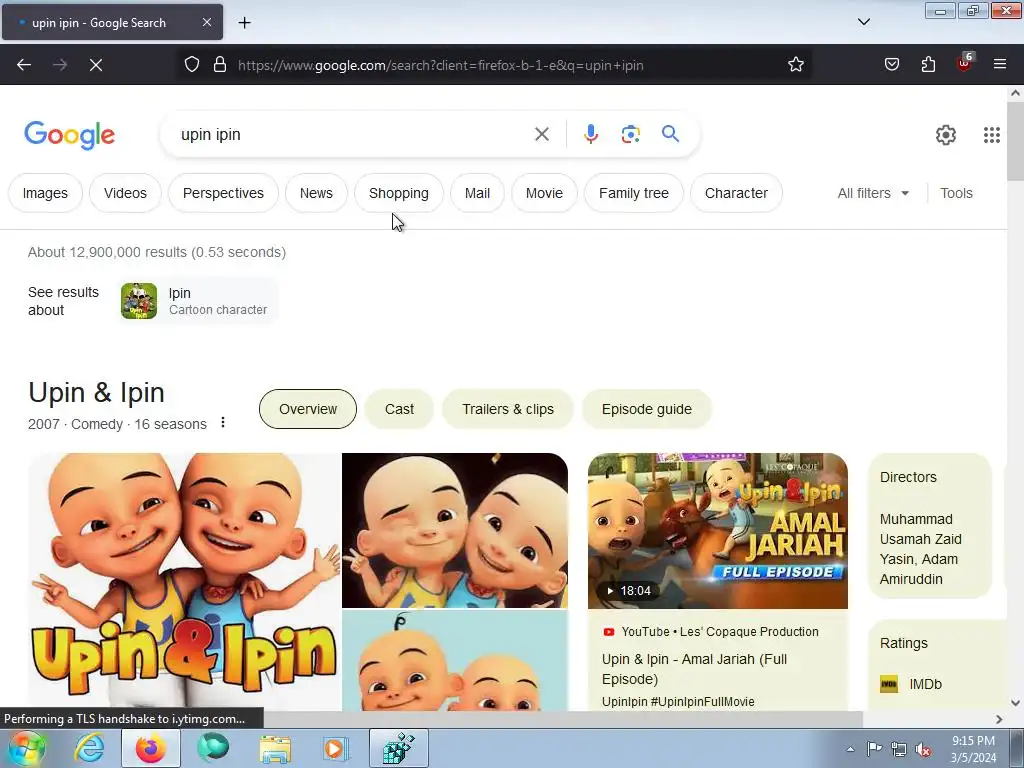The height and width of the screenshot is (768, 1024).
Task: Open the IMDb rating link
Action: 911,684
